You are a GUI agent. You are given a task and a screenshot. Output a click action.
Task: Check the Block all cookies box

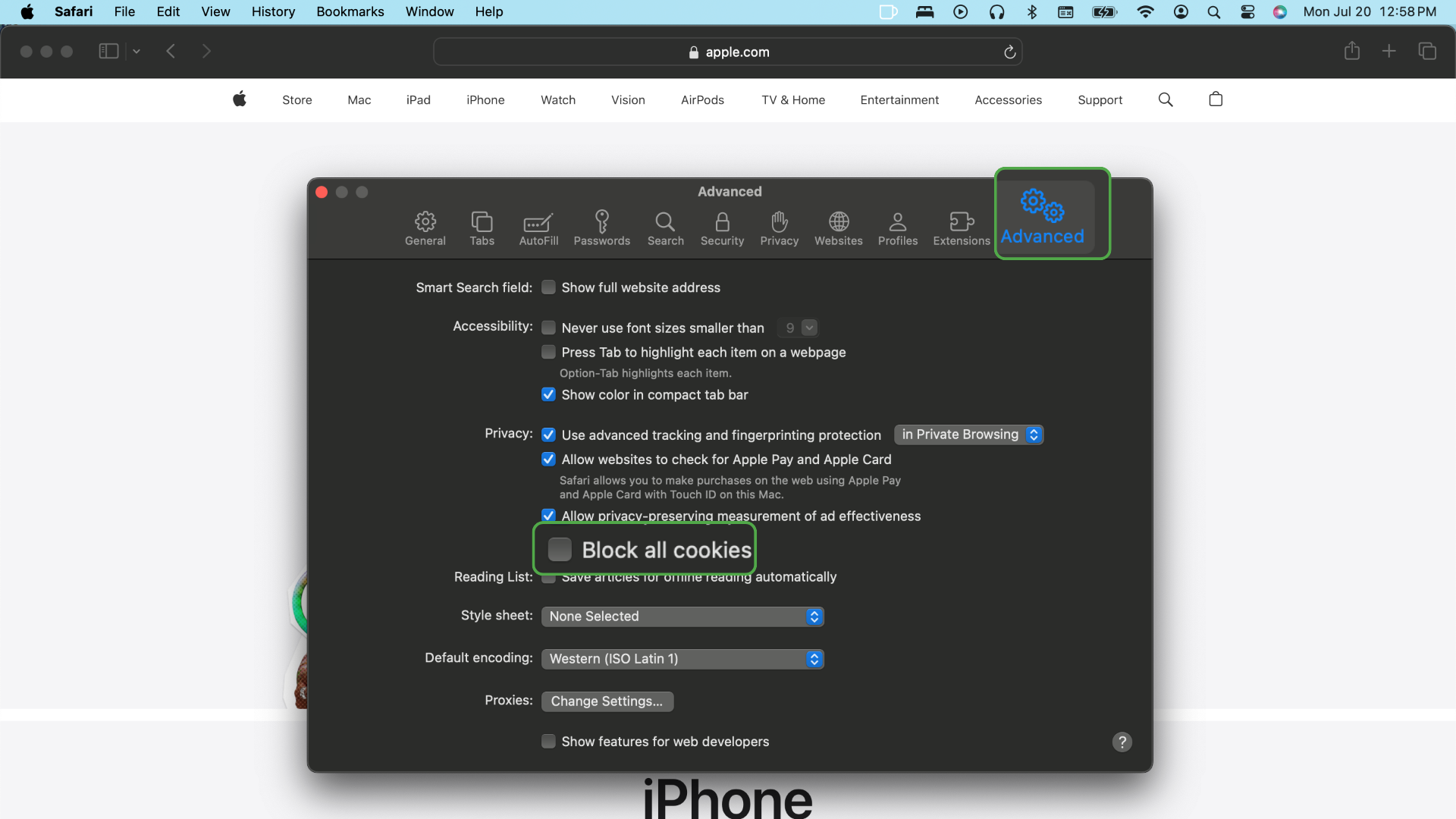tap(560, 549)
